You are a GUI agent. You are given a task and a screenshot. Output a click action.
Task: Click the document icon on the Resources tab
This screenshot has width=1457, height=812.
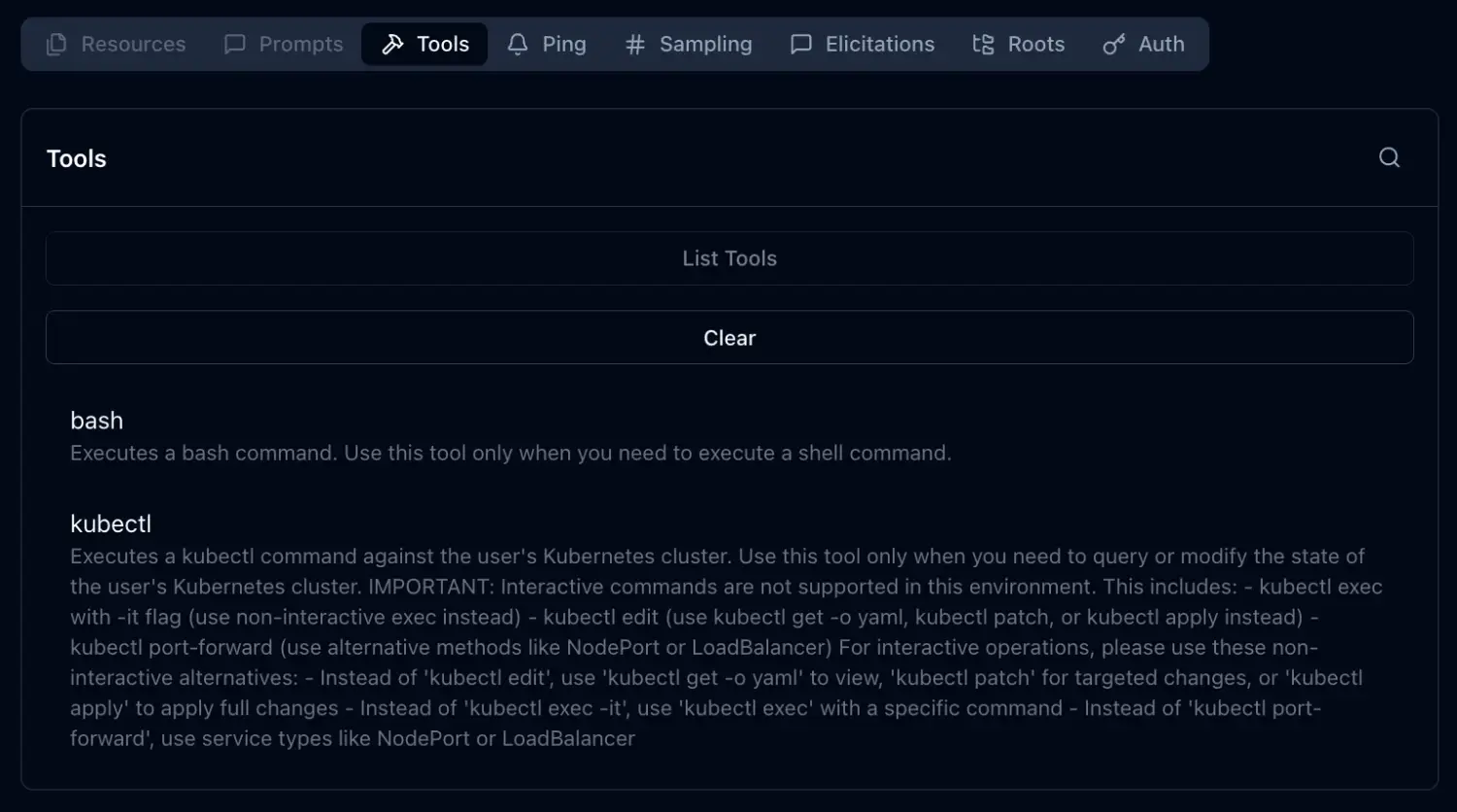56,45
